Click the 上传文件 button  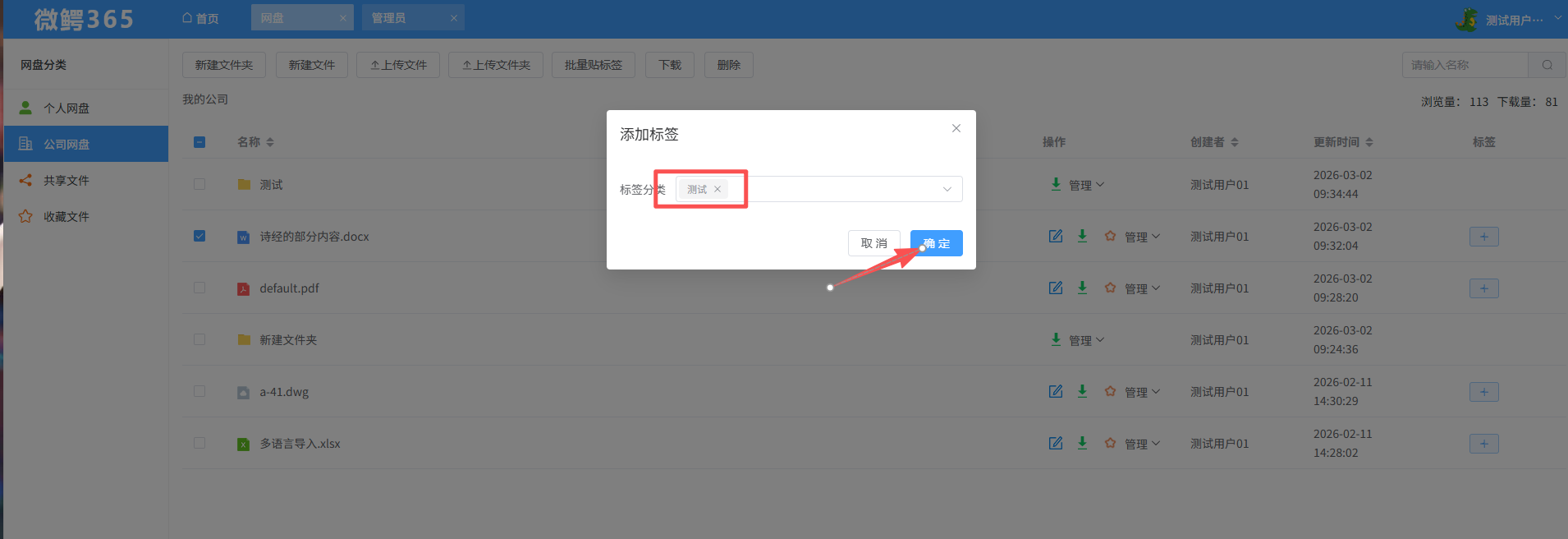pos(398,65)
